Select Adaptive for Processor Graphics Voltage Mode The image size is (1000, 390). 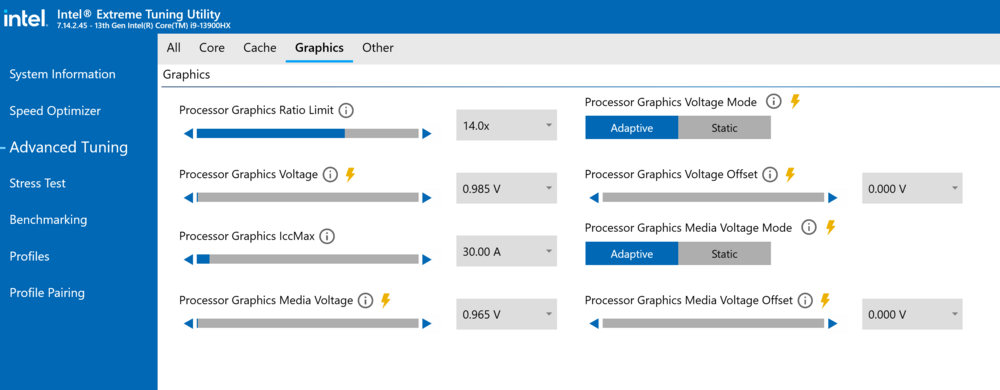point(632,128)
